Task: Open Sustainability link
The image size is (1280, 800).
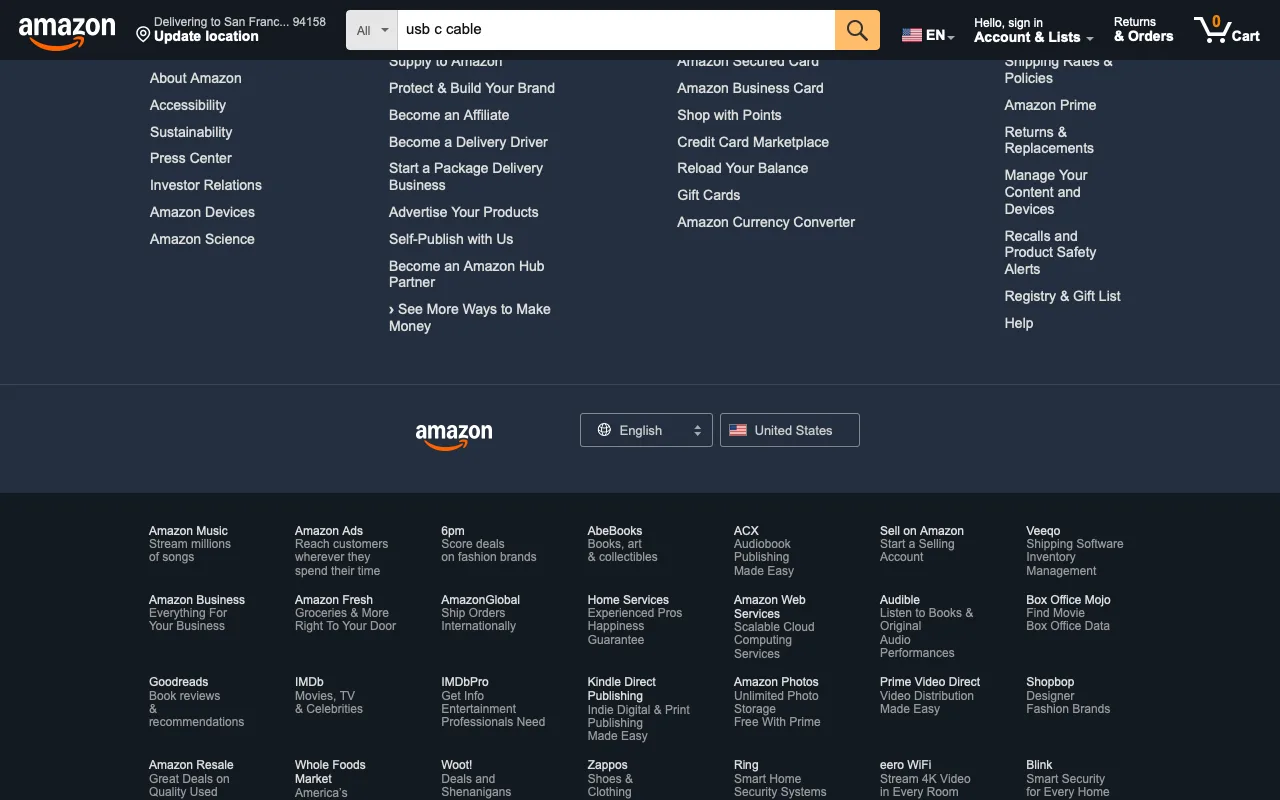Action: pos(191,132)
